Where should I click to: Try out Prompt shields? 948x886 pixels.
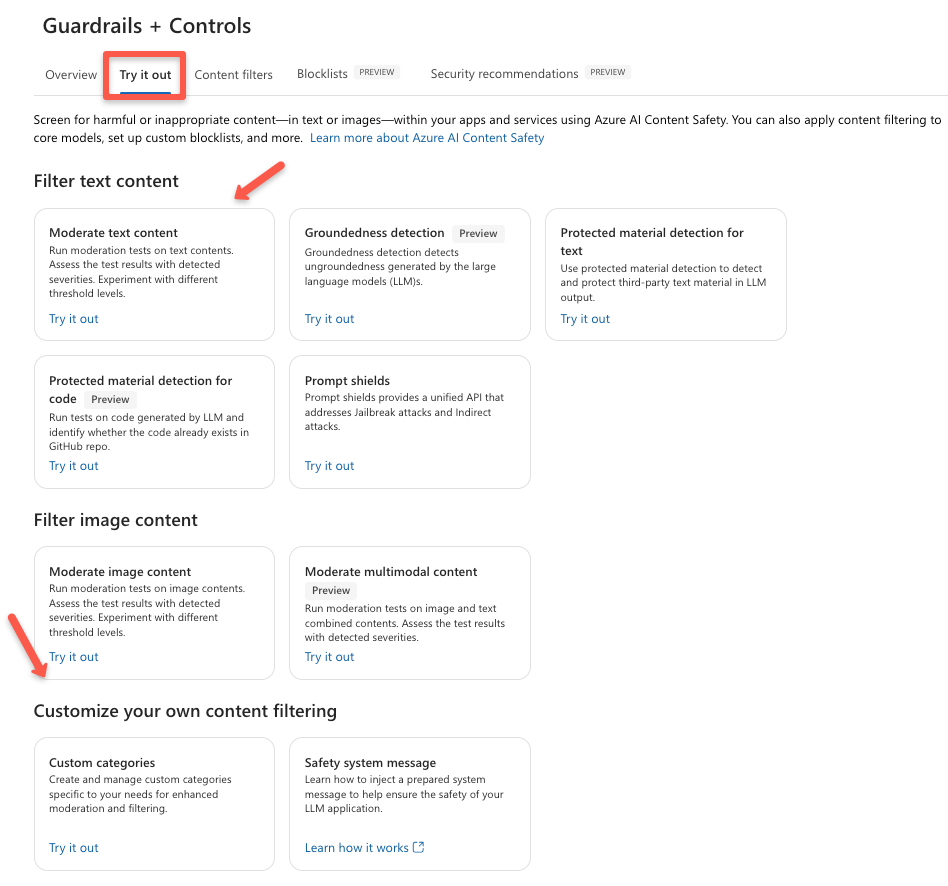tap(329, 465)
